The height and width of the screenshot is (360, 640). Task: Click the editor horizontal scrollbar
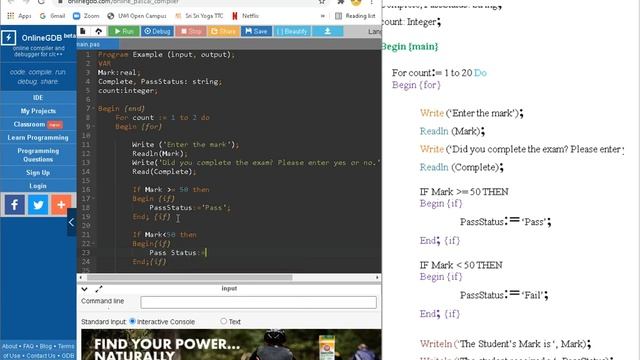coord(189,278)
